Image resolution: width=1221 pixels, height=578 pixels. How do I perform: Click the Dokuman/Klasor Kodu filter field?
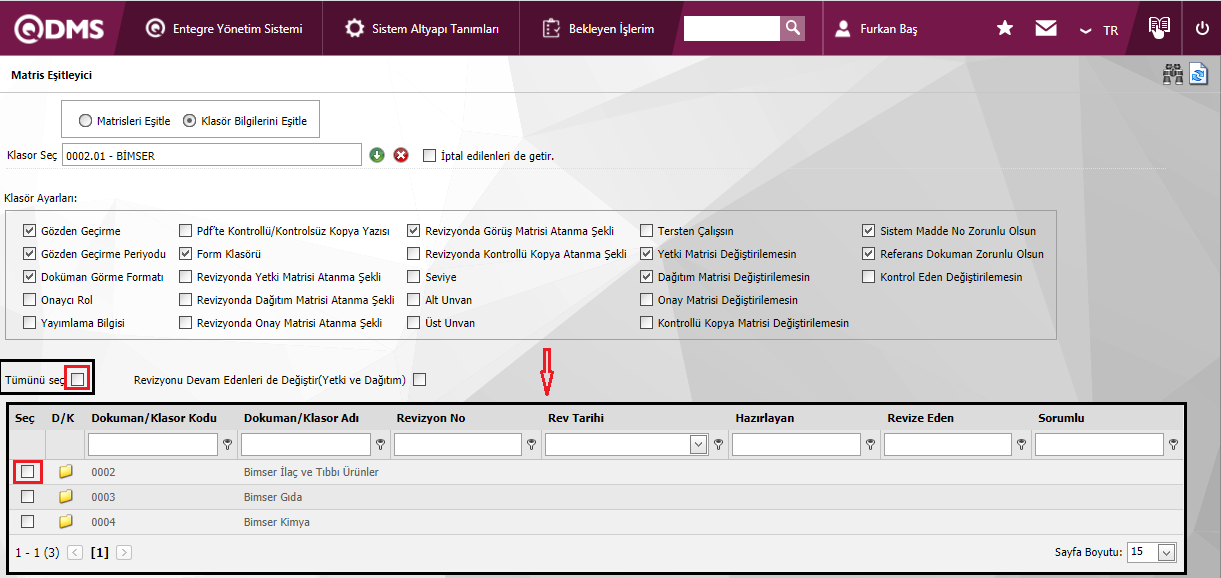pos(152,445)
